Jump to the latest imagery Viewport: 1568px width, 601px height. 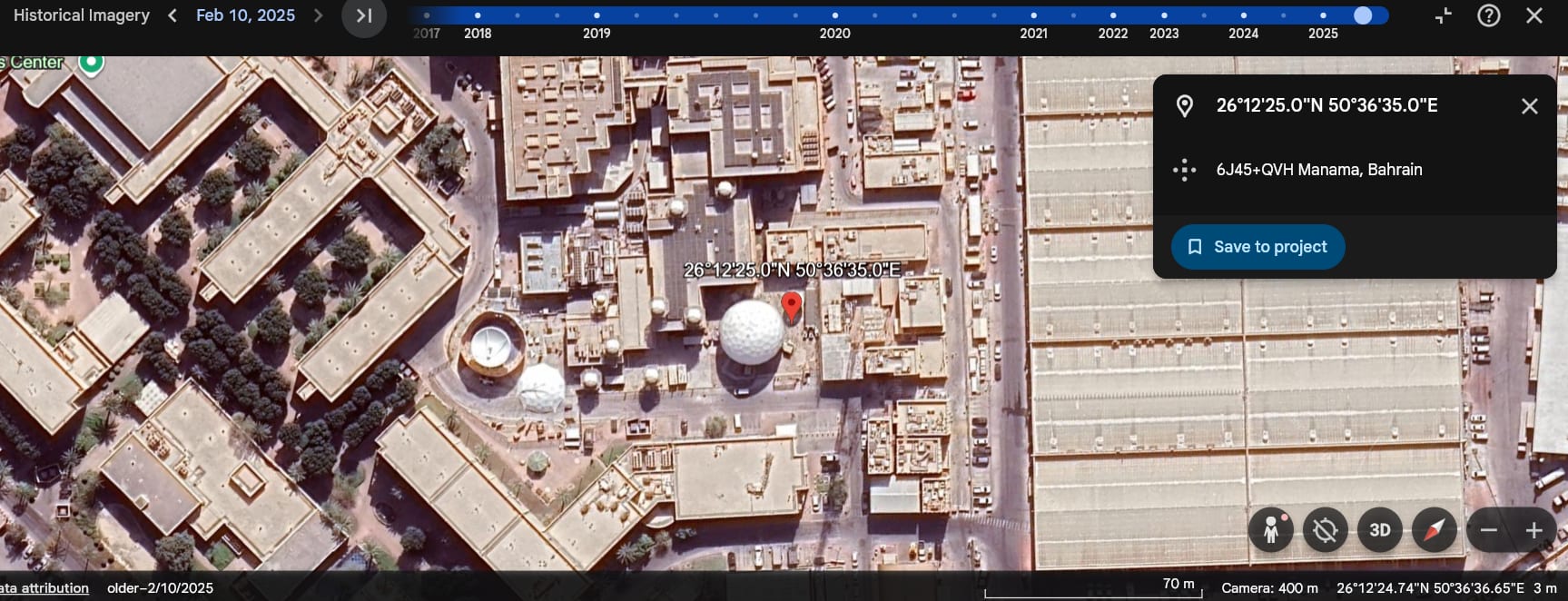click(x=364, y=15)
